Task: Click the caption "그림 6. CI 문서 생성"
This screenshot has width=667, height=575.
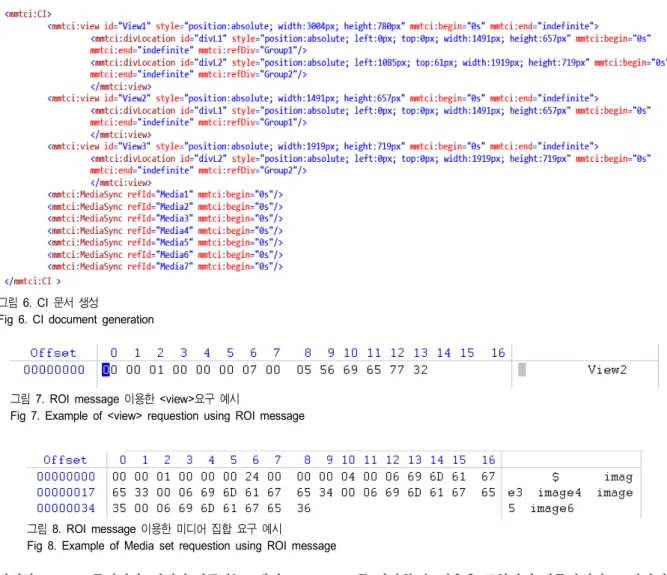Action: [x=49, y=303]
